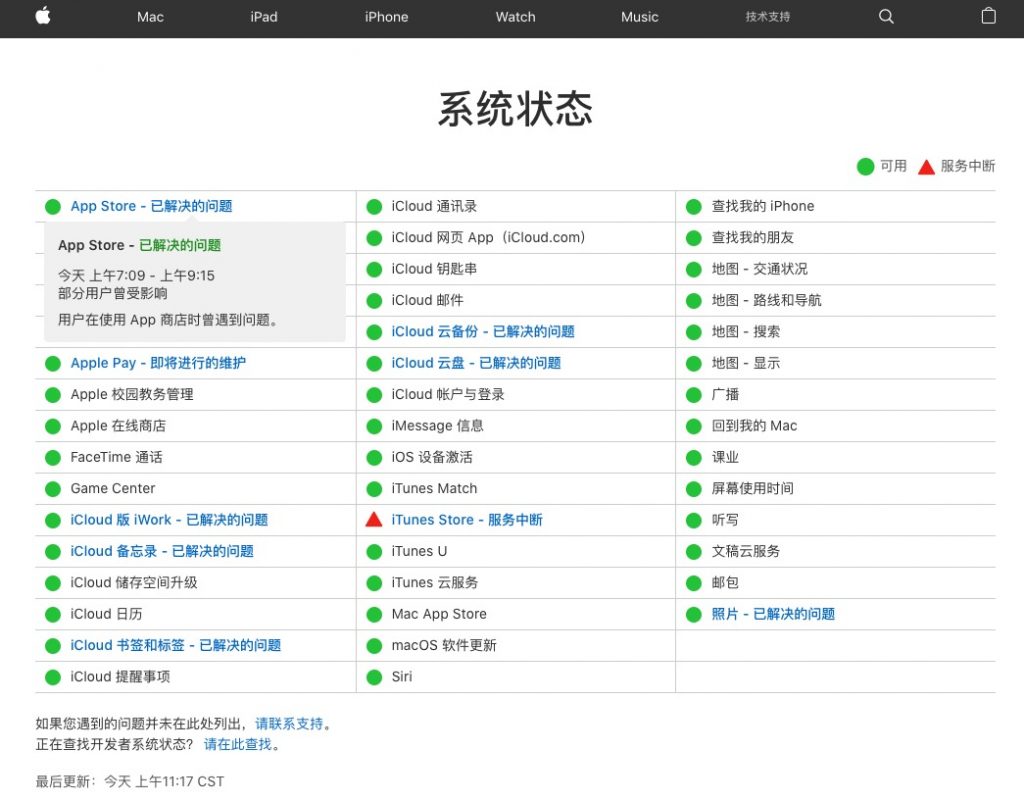1024x801 pixels.
Task: Click the green dot beside 邮包
Action: [x=694, y=583]
